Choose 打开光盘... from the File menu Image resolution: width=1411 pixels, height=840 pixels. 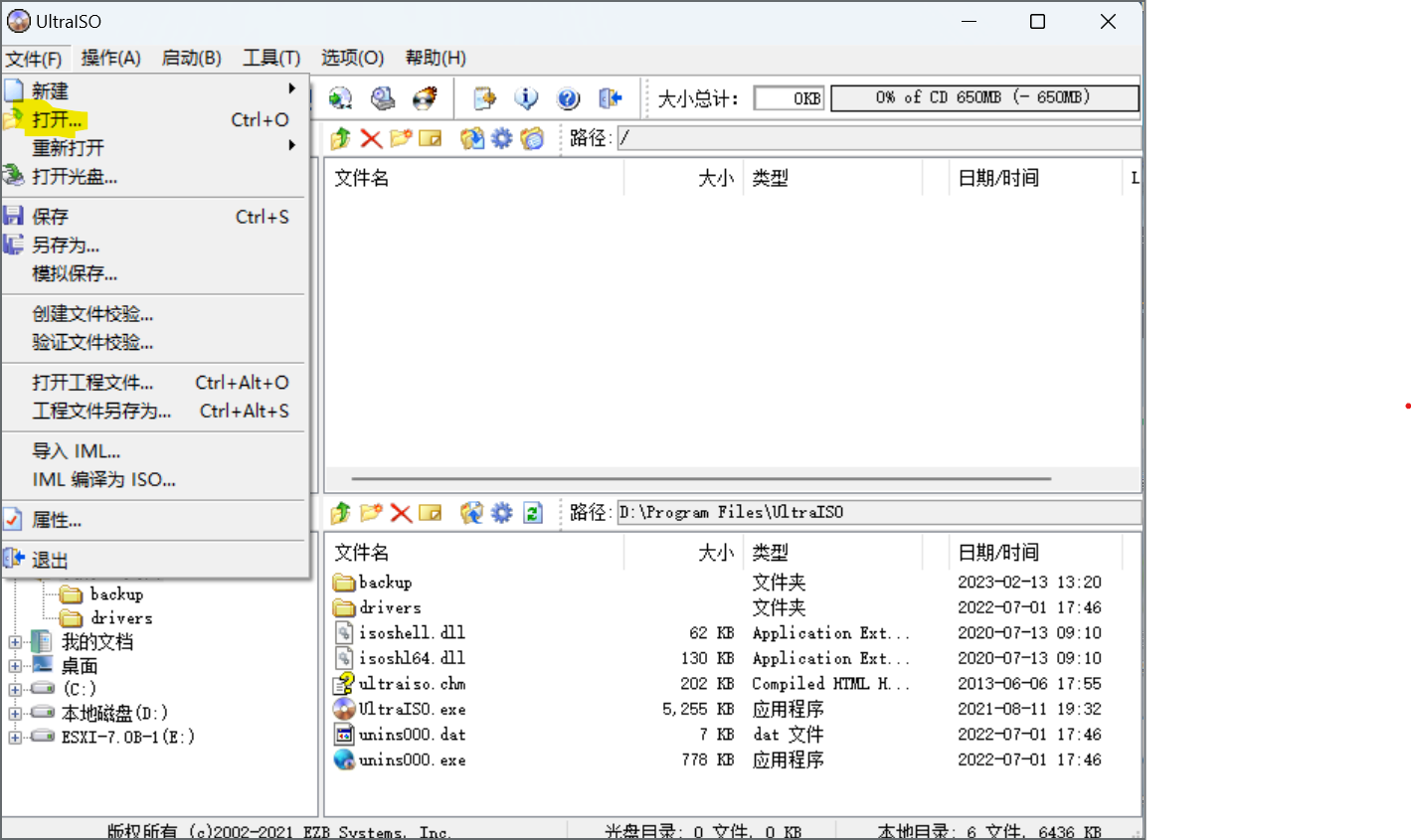coord(155,176)
